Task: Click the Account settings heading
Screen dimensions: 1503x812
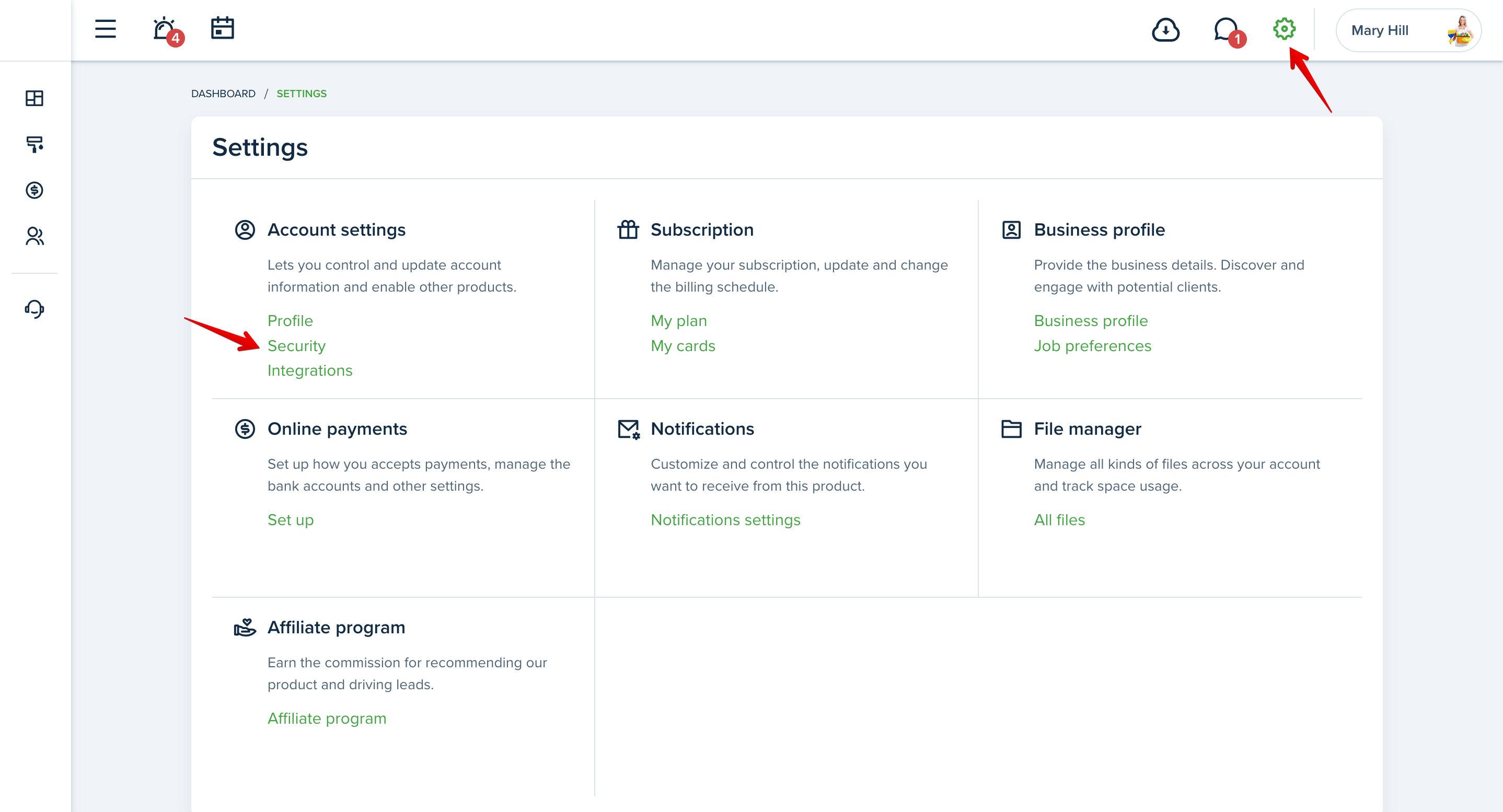Action: (x=336, y=230)
